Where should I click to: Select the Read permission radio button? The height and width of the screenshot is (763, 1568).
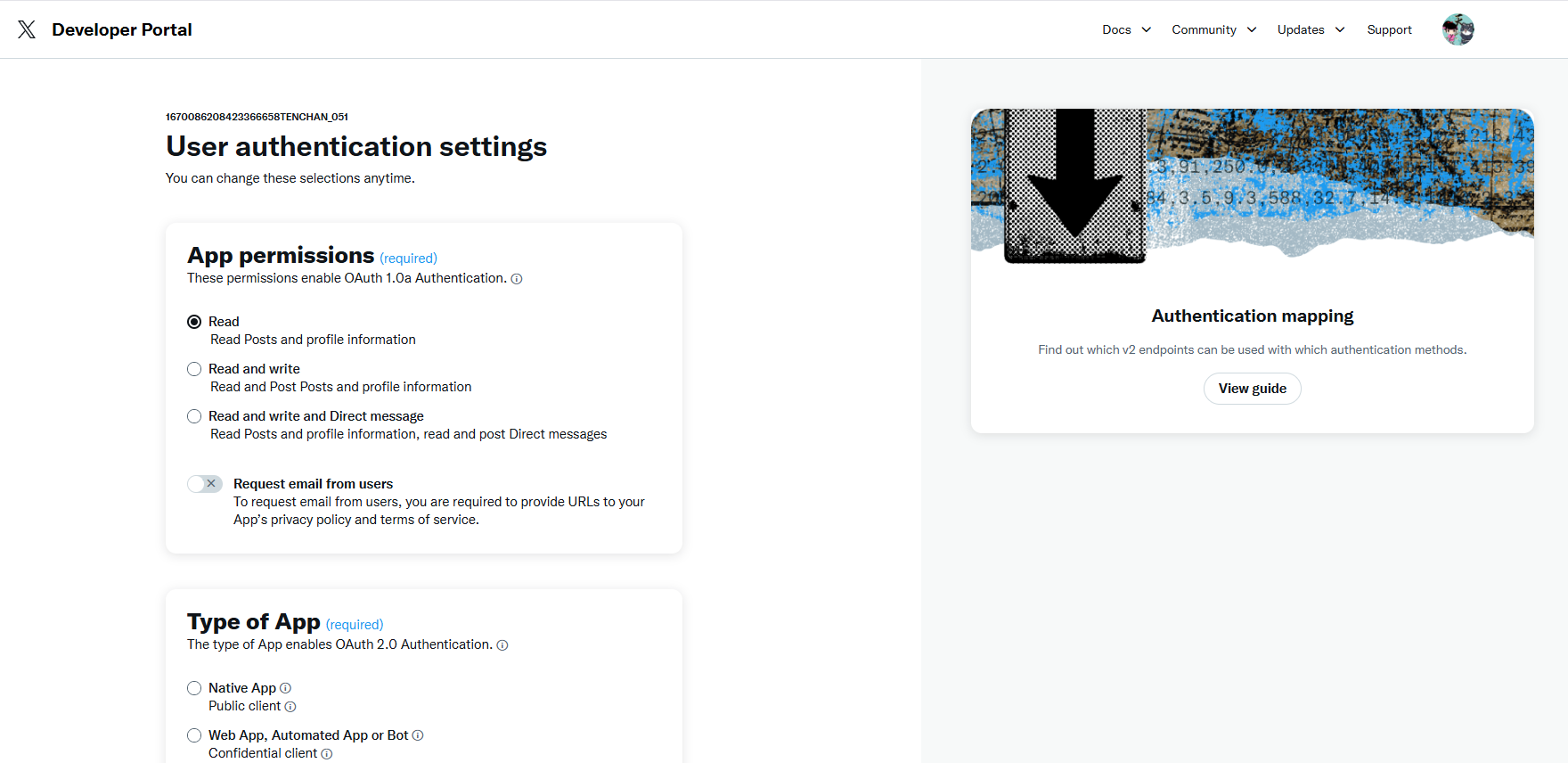[194, 322]
